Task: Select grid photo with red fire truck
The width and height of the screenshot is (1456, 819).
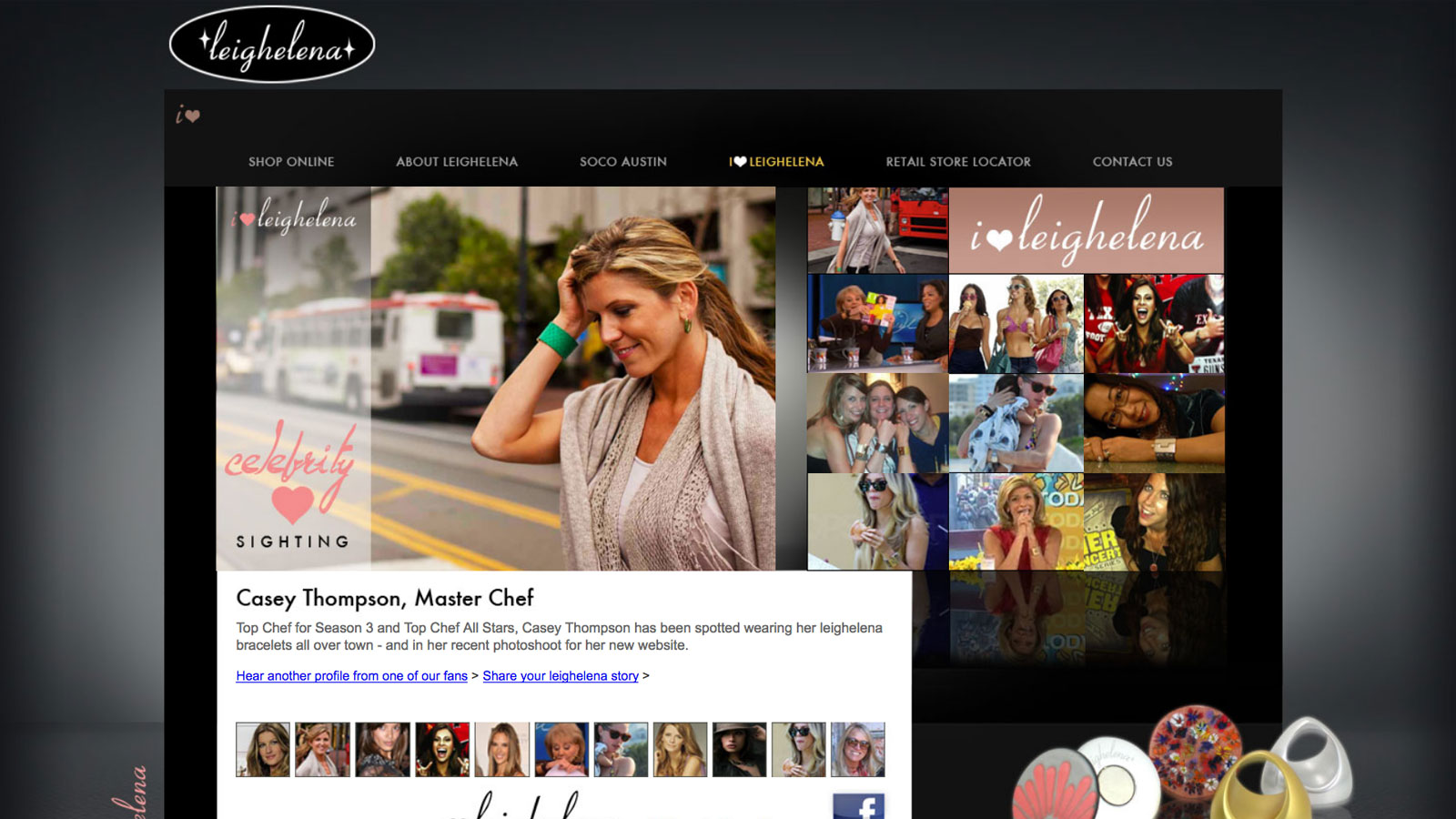Action: point(877,230)
